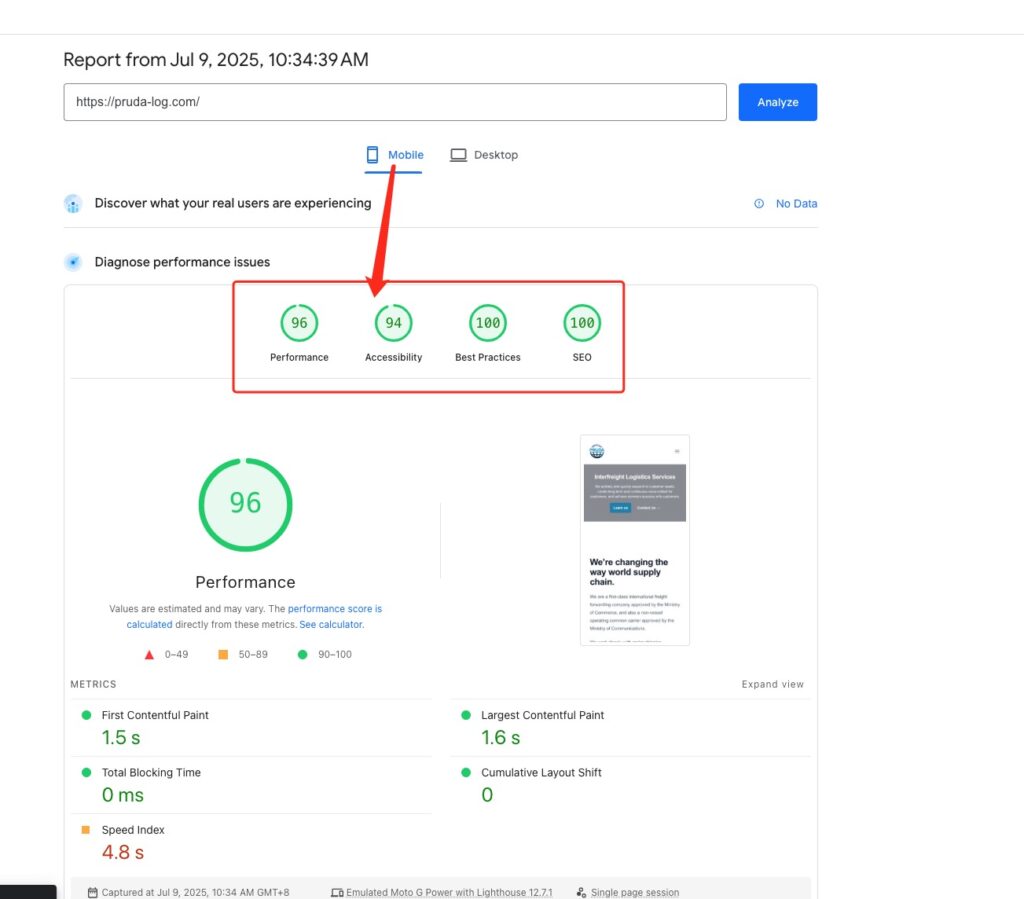Open the Best Practices score circle
The height and width of the screenshot is (899, 1024).
[x=487, y=322]
